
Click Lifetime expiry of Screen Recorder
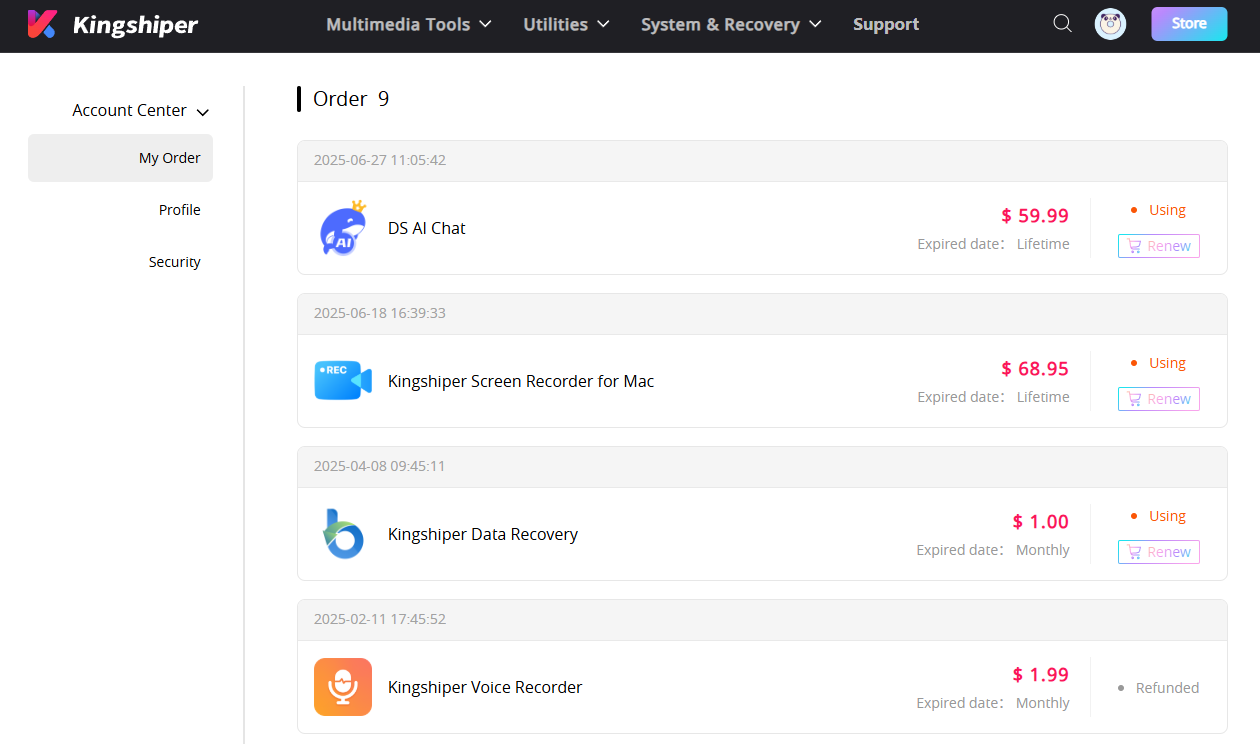(1043, 397)
